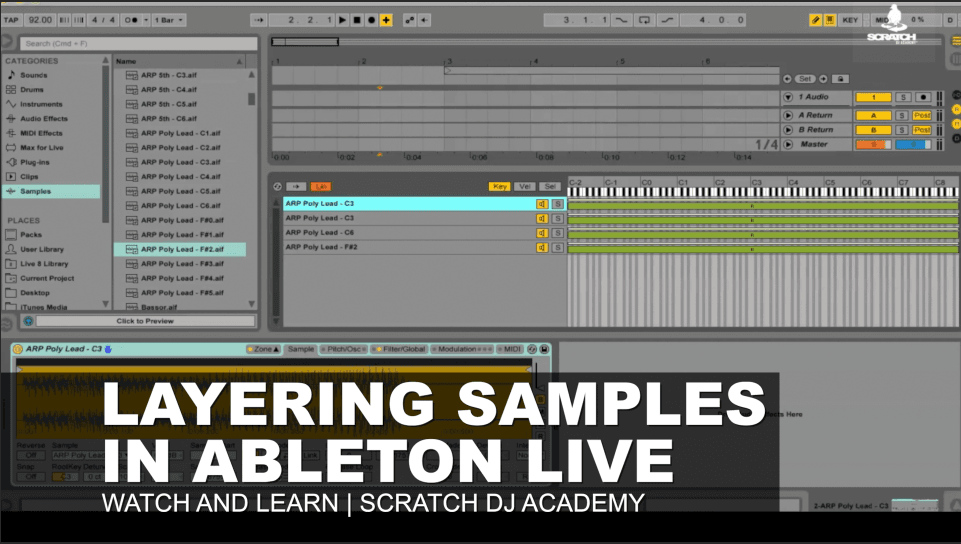Enable KEY map mode button
This screenshot has width=961, height=544.
pyautogui.click(x=850, y=20)
